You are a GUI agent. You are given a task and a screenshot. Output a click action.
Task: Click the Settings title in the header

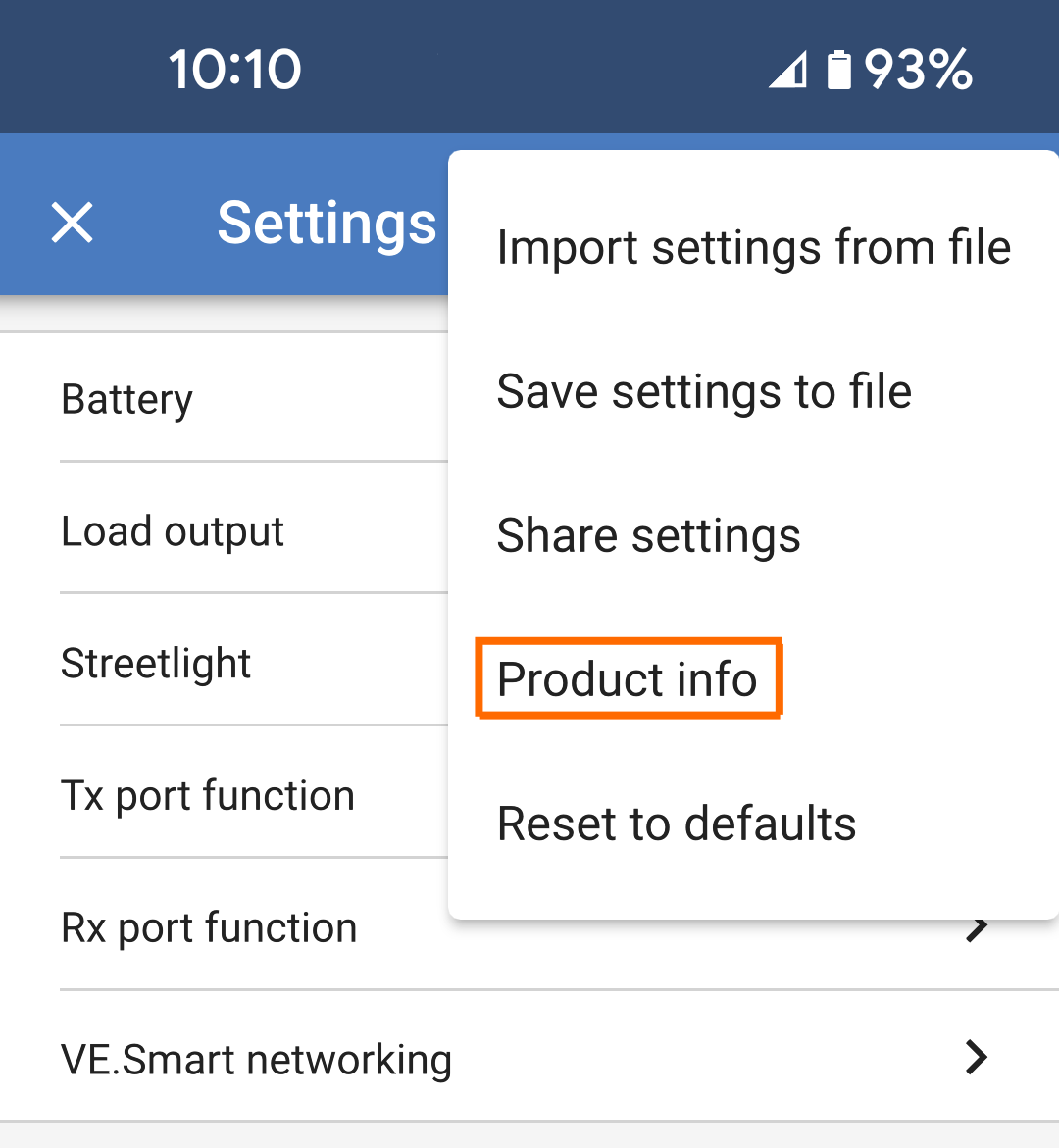pyautogui.click(x=327, y=223)
